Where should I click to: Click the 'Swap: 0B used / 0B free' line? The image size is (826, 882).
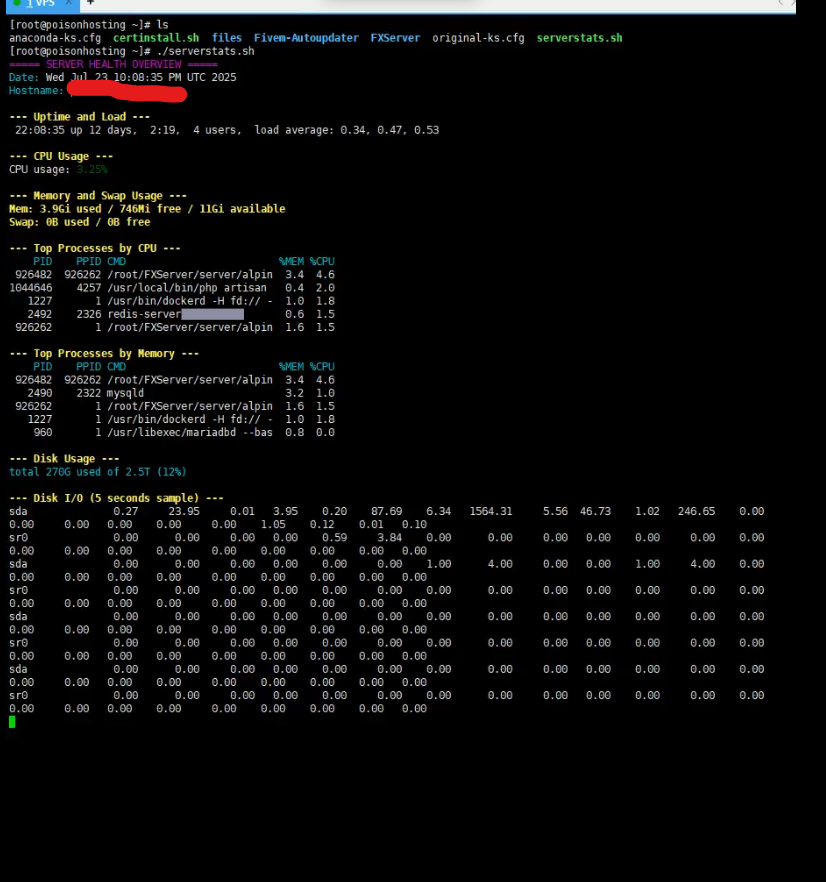pyautogui.click(x=79, y=222)
